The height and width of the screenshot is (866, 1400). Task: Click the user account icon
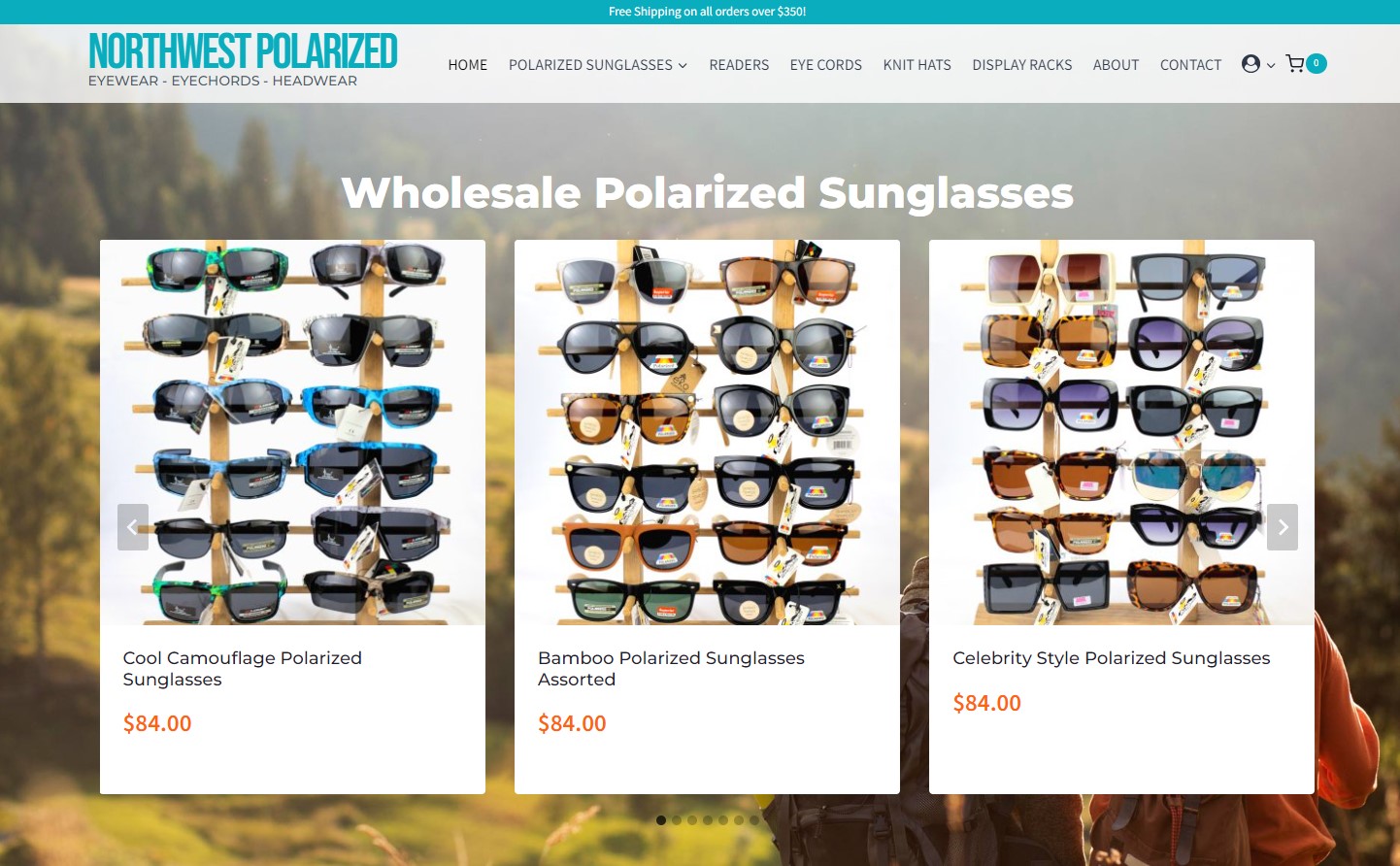coord(1250,64)
